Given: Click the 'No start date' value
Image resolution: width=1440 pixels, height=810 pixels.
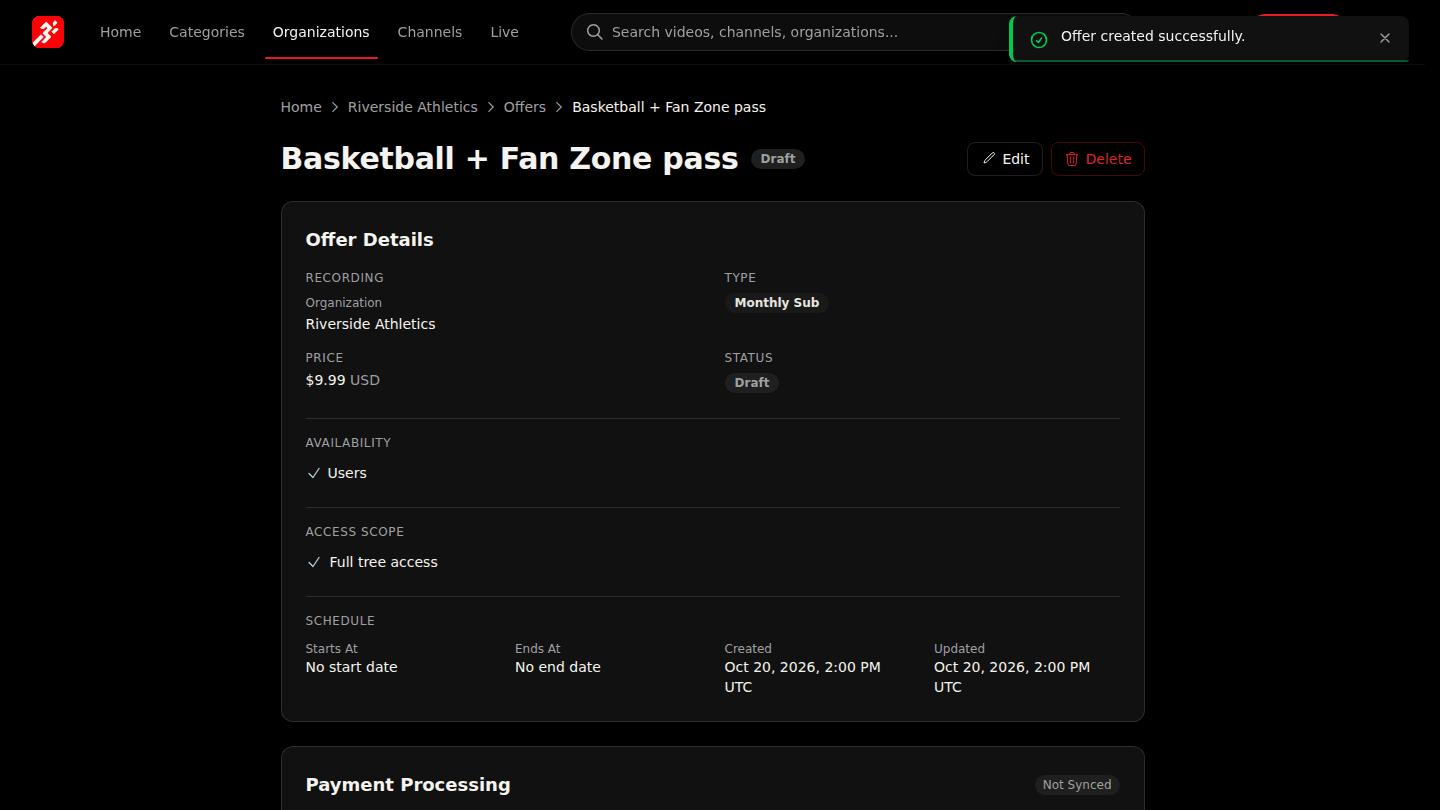Looking at the screenshot, I should click(352, 667).
